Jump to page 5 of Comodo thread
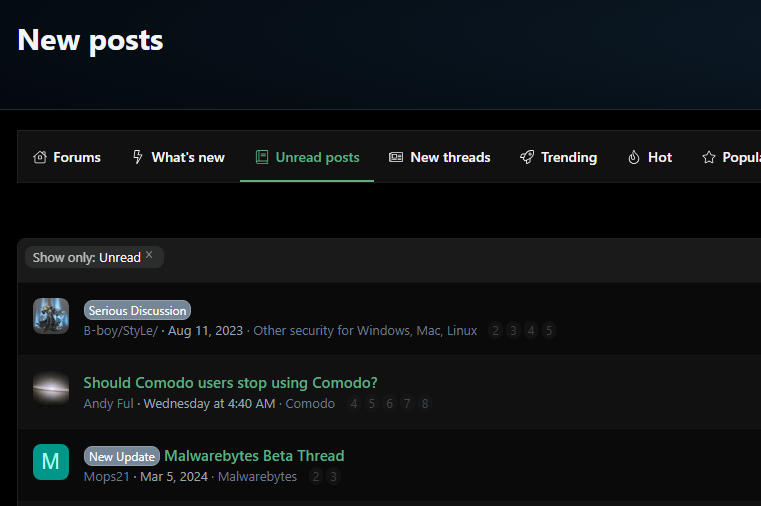The image size is (761, 506). (372, 404)
